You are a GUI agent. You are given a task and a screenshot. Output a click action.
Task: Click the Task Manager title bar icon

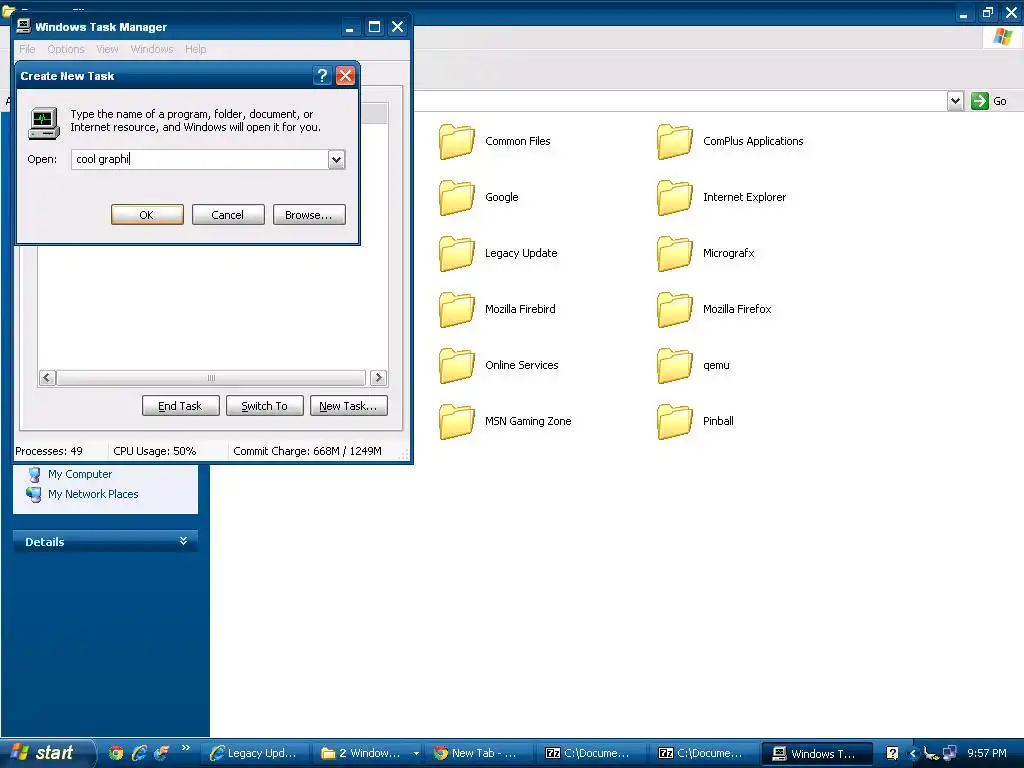[24, 26]
